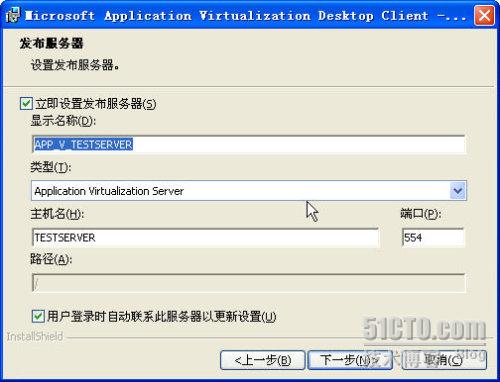This screenshot has width=500, height=382.
Task: Click the installer icon in title bar
Action: point(13,15)
